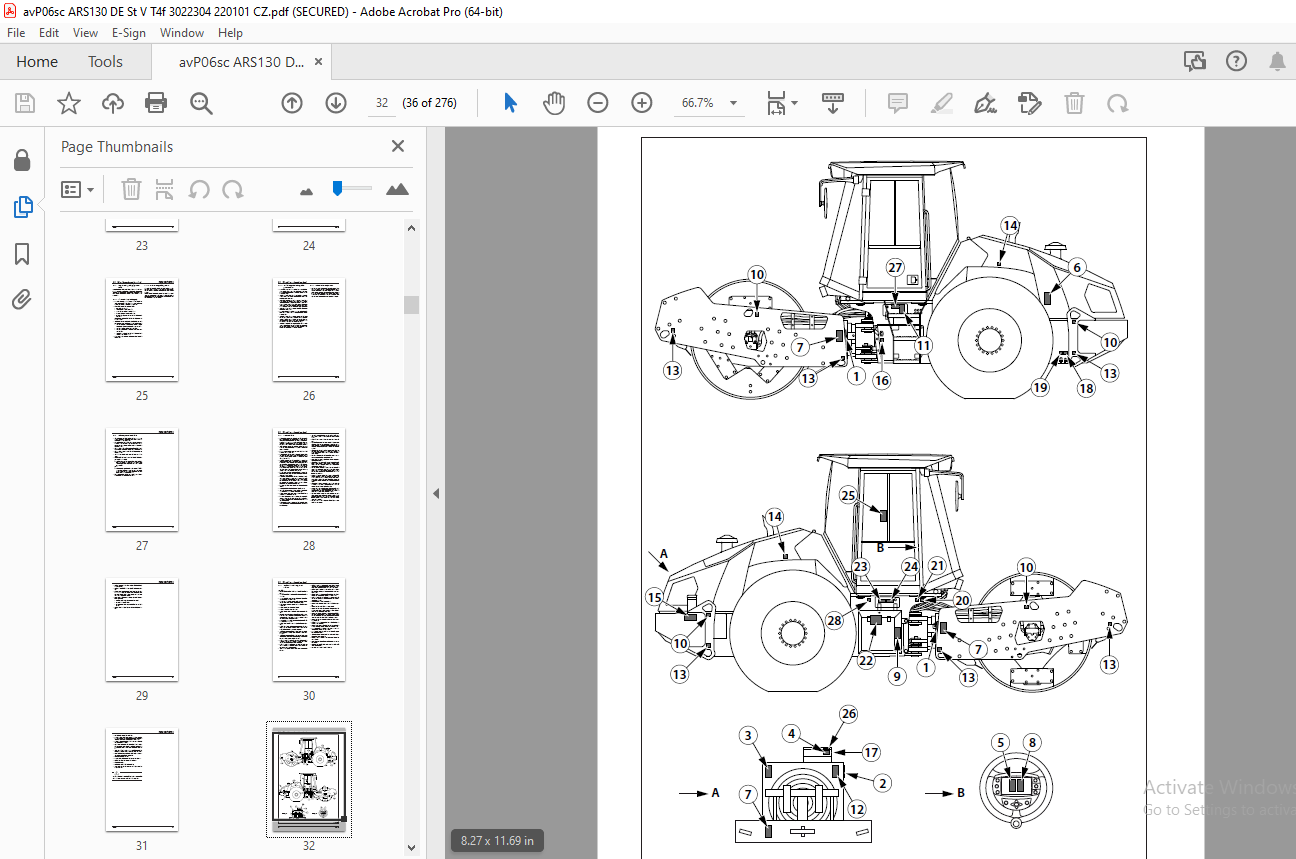Image resolution: width=1296 pixels, height=859 pixels.
Task: Click the upload to cloud icon
Action: pos(113,103)
